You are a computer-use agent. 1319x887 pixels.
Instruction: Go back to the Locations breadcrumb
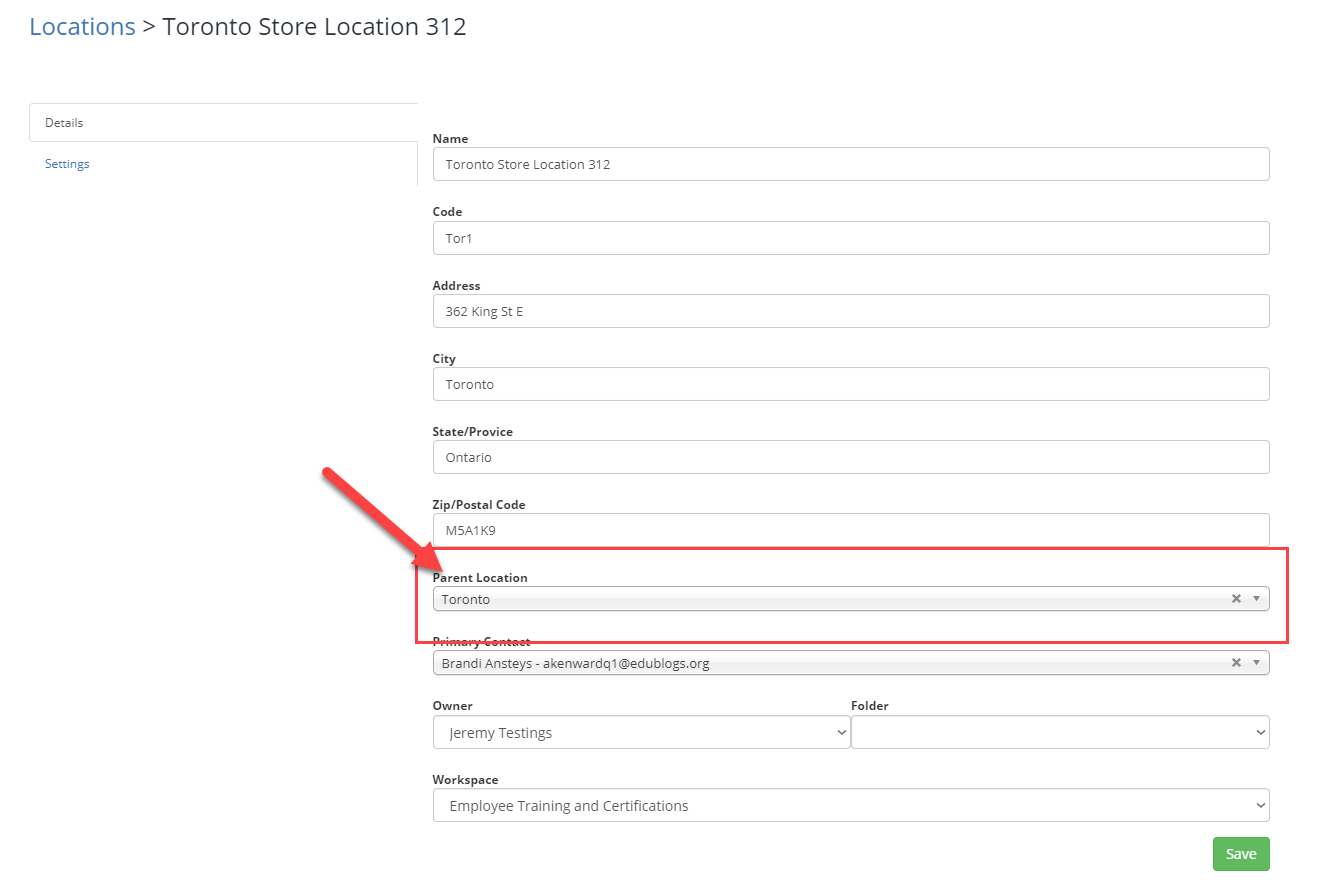coord(82,27)
